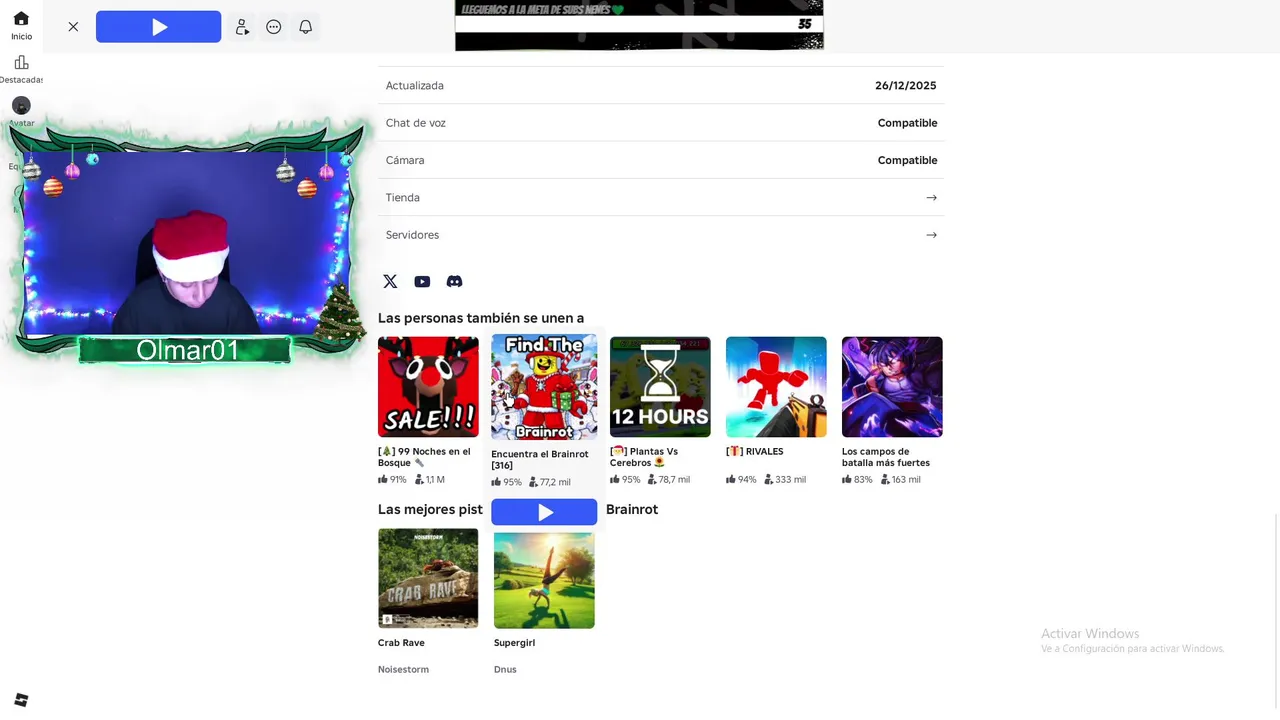
Task: Open the Inicio home icon
Action: (x=21, y=19)
